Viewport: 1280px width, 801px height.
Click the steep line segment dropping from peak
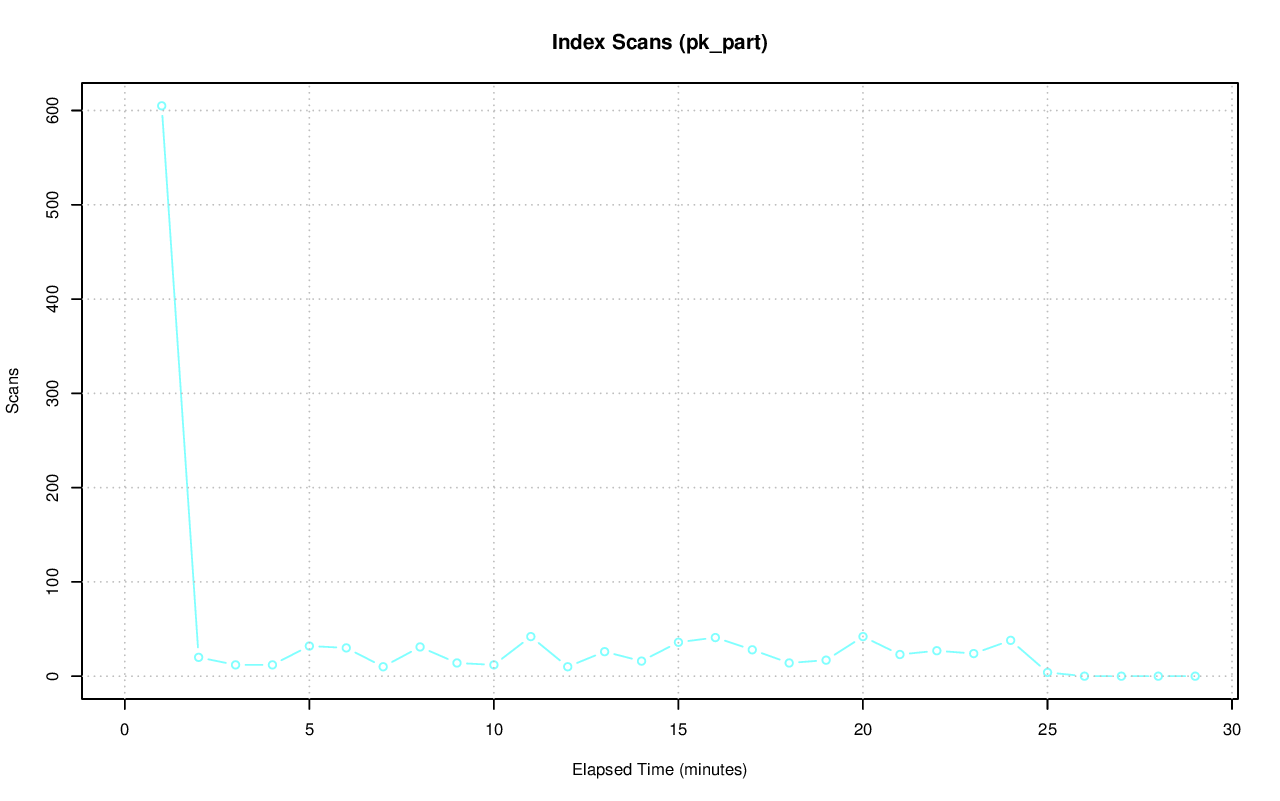tap(180, 380)
